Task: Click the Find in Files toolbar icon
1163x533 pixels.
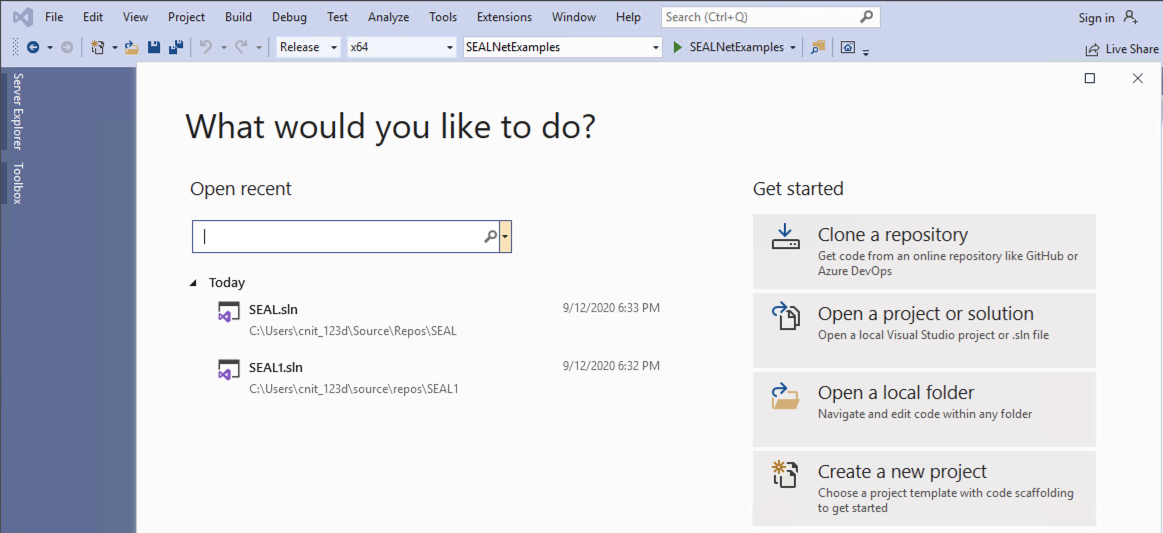Action: pyautogui.click(x=817, y=47)
